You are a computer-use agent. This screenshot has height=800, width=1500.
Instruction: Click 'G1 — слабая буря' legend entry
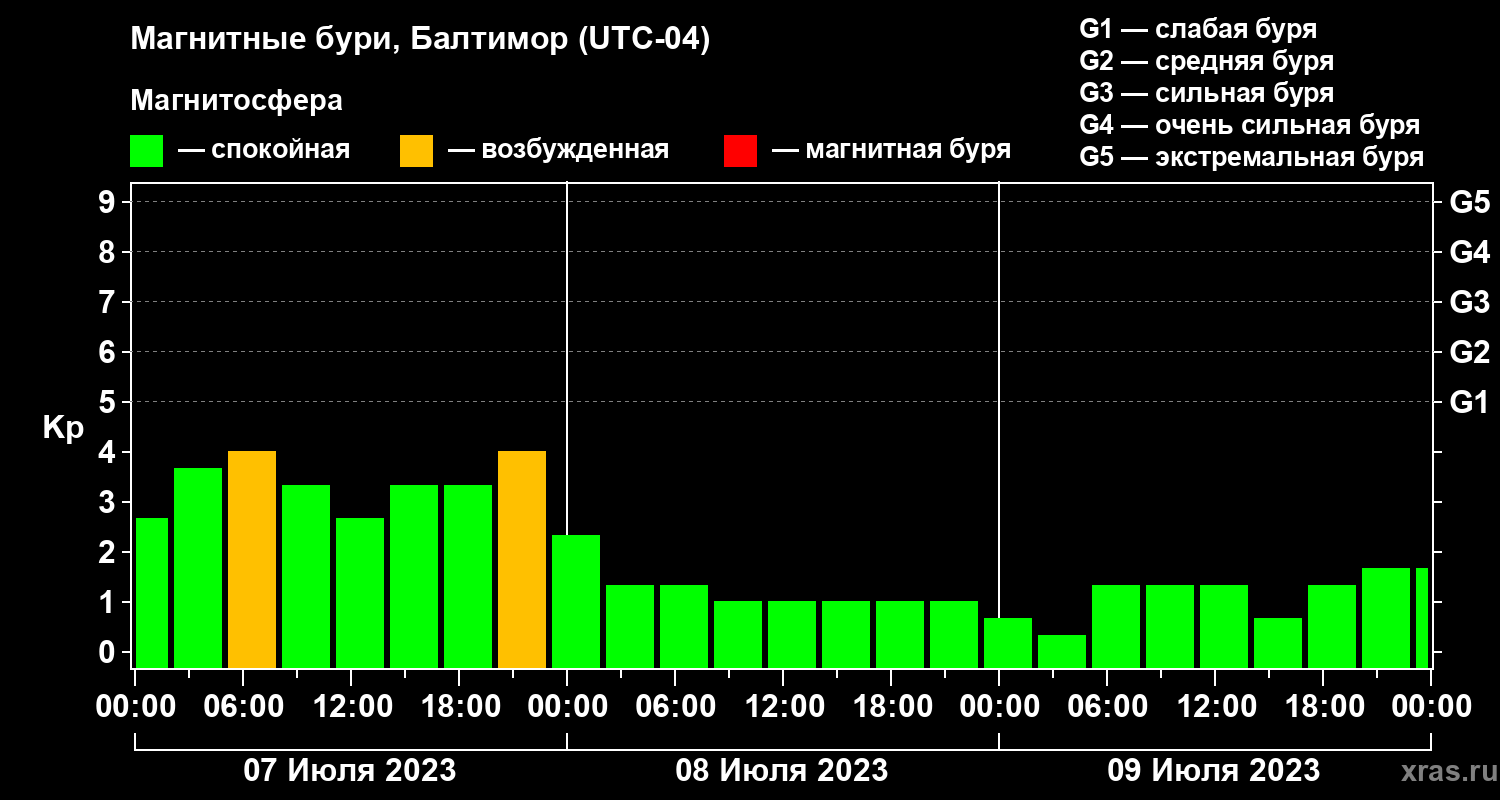point(1198,29)
